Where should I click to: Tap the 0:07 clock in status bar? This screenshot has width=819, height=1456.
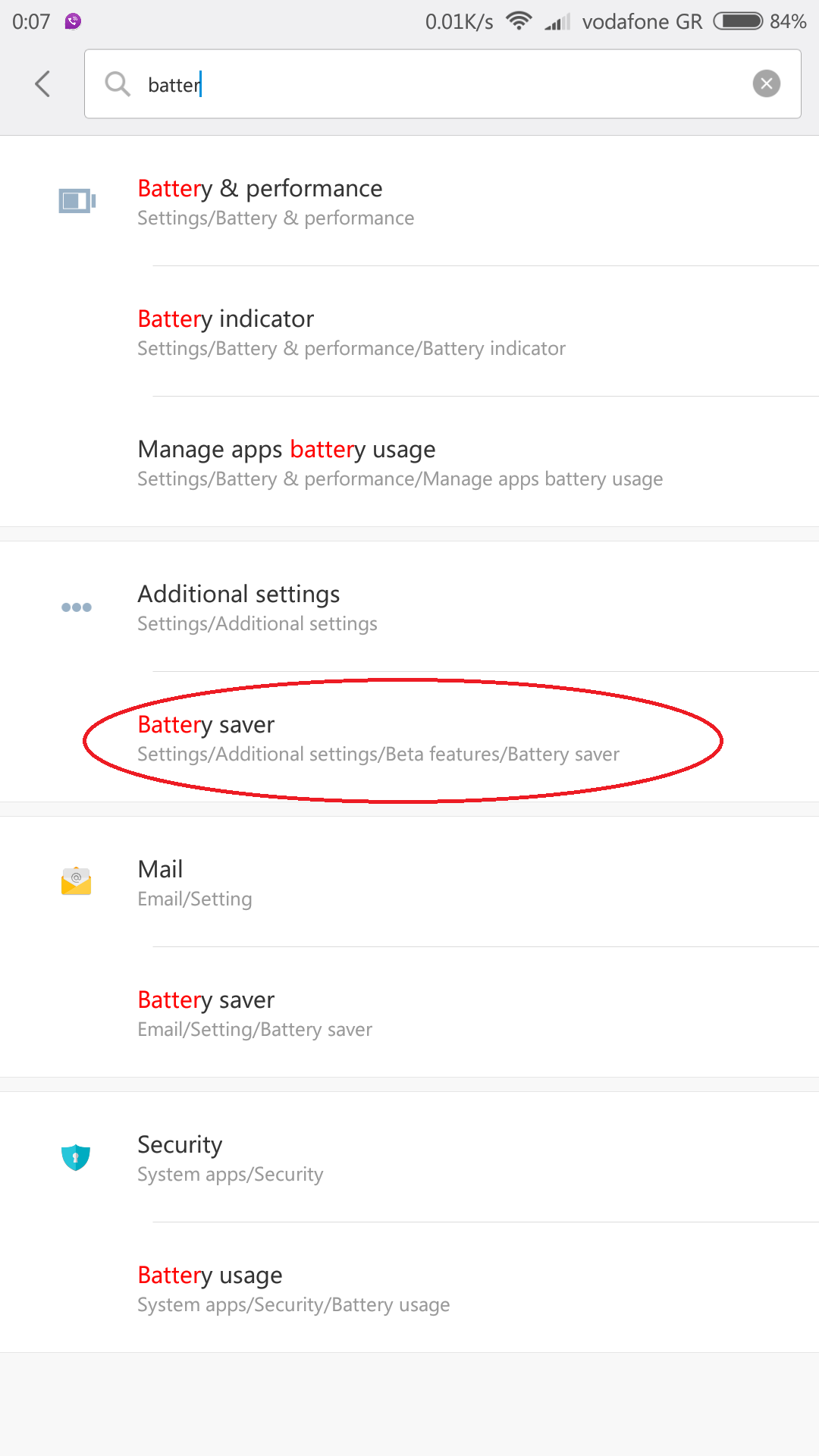tap(31, 21)
